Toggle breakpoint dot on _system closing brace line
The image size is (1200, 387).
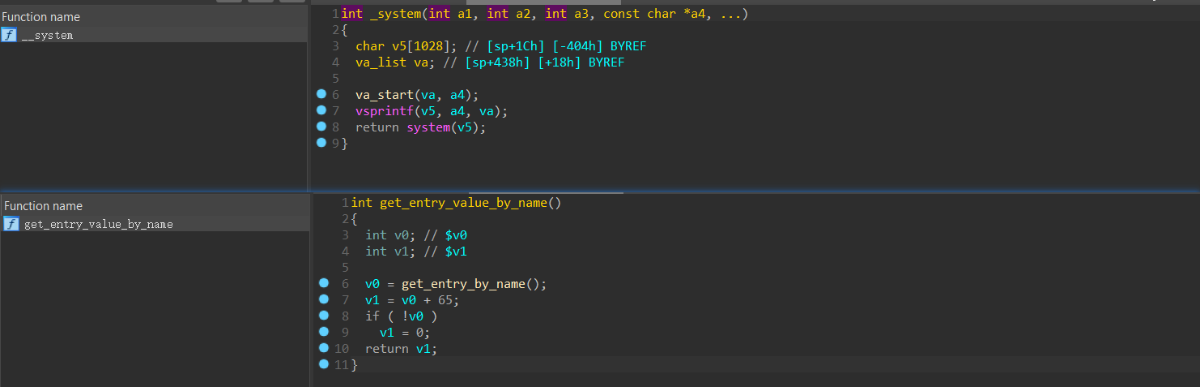[x=322, y=143]
